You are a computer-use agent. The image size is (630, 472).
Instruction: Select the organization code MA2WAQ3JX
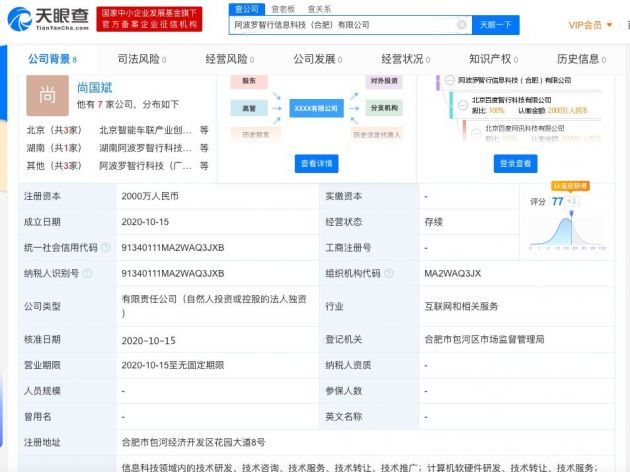pyautogui.click(x=452, y=273)
